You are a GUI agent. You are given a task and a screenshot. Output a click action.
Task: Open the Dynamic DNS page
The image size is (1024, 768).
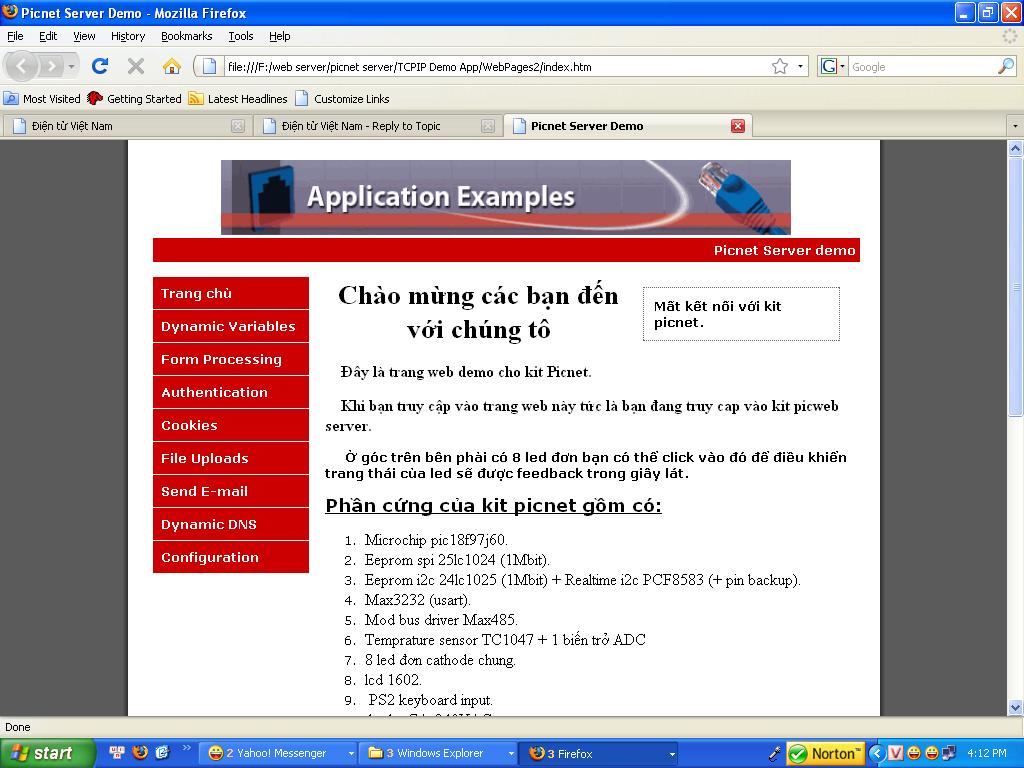231,524
